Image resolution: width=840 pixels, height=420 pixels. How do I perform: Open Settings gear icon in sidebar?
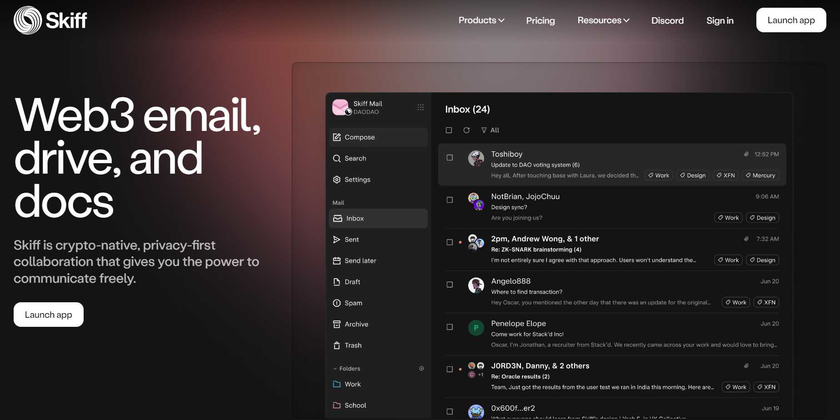(337, 180)
